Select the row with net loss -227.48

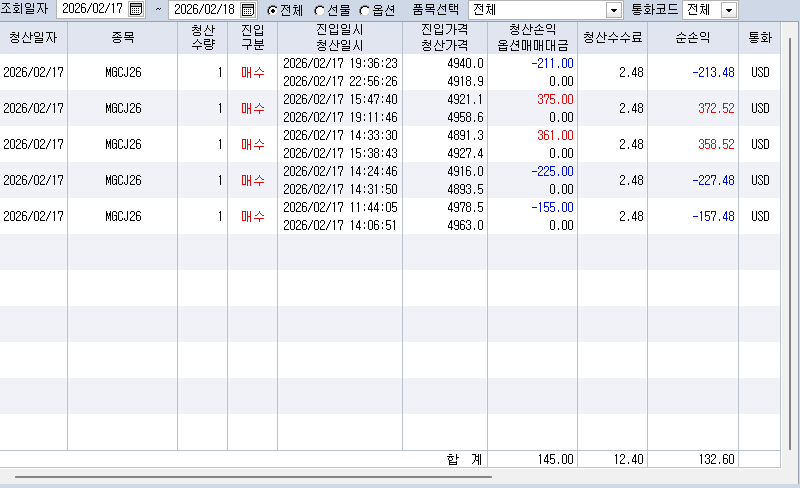(390, 180)
